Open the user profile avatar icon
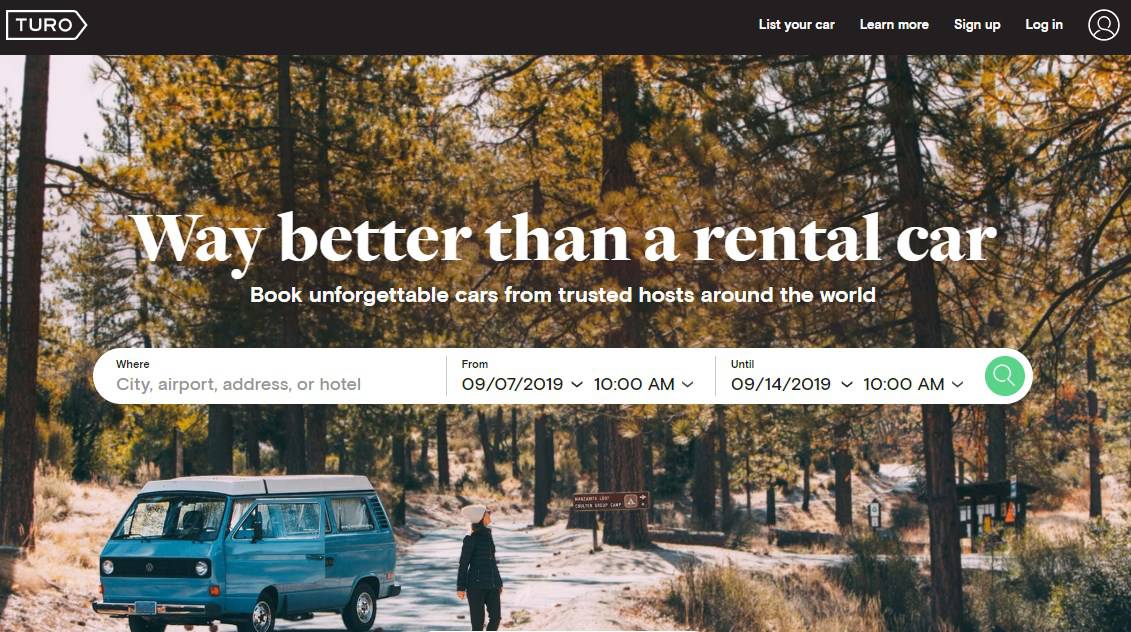The width and height of the screenshot is (1131, 632). pyautogui.click(x=1103, y=25)
